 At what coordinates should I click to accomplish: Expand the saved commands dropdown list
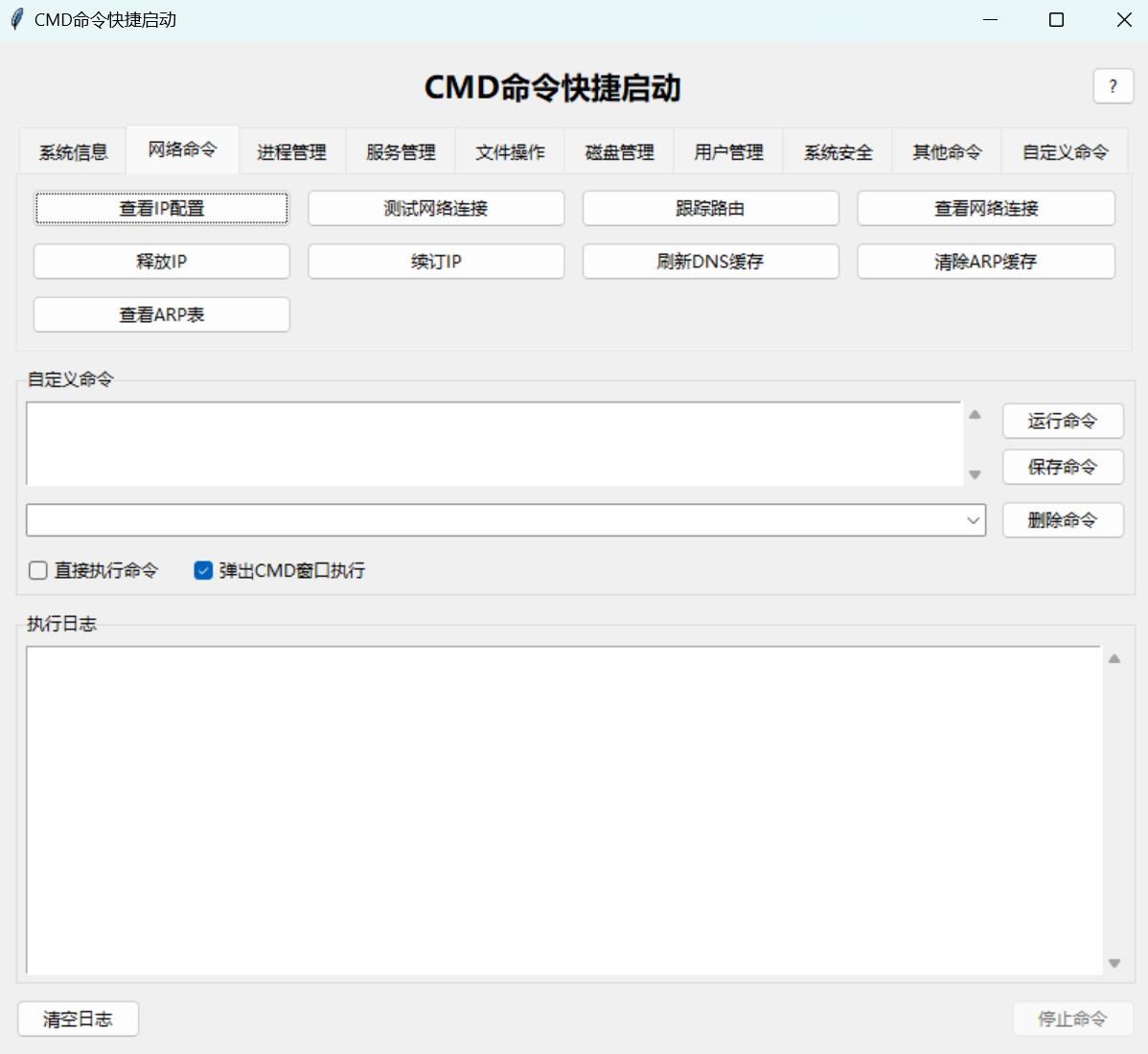coord(973,520)
